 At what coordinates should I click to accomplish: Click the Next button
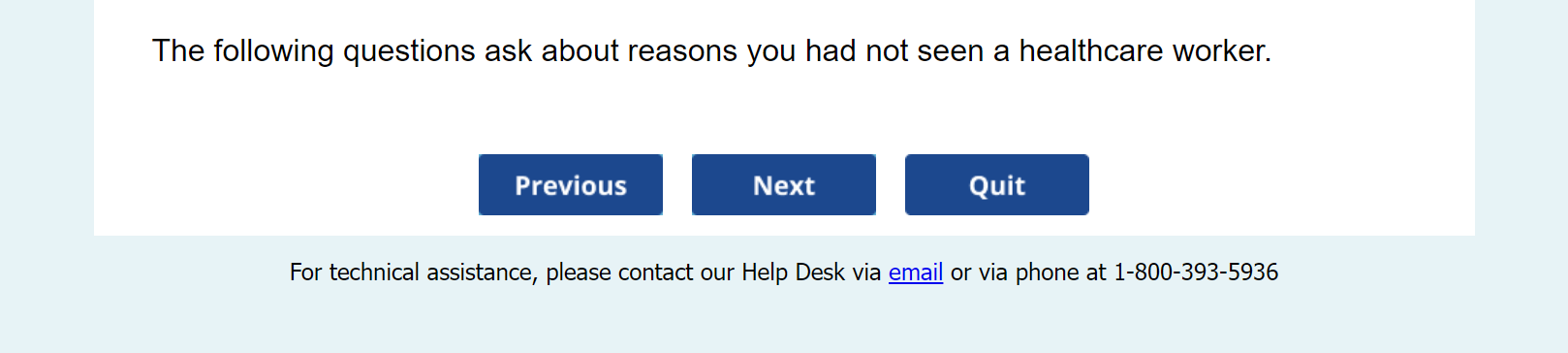pyautogui.click(x=783, y=184)
